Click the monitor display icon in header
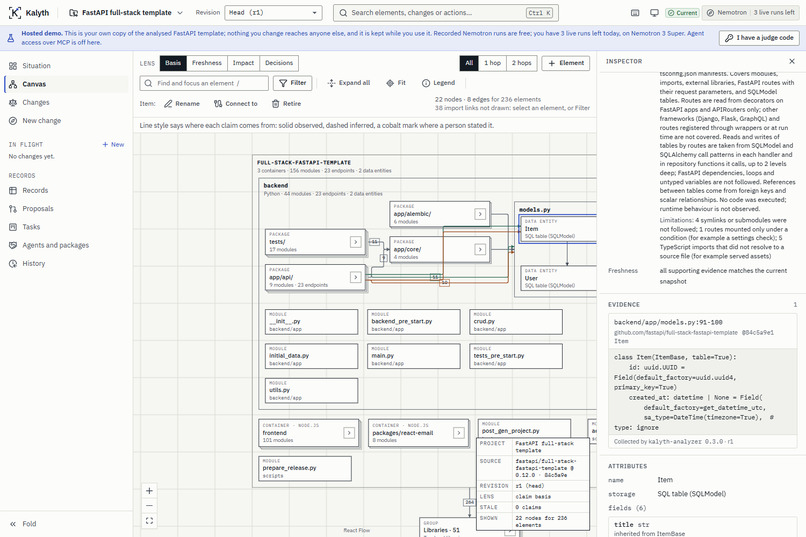Screen dimensions: 806x537 tap(654, 13)
